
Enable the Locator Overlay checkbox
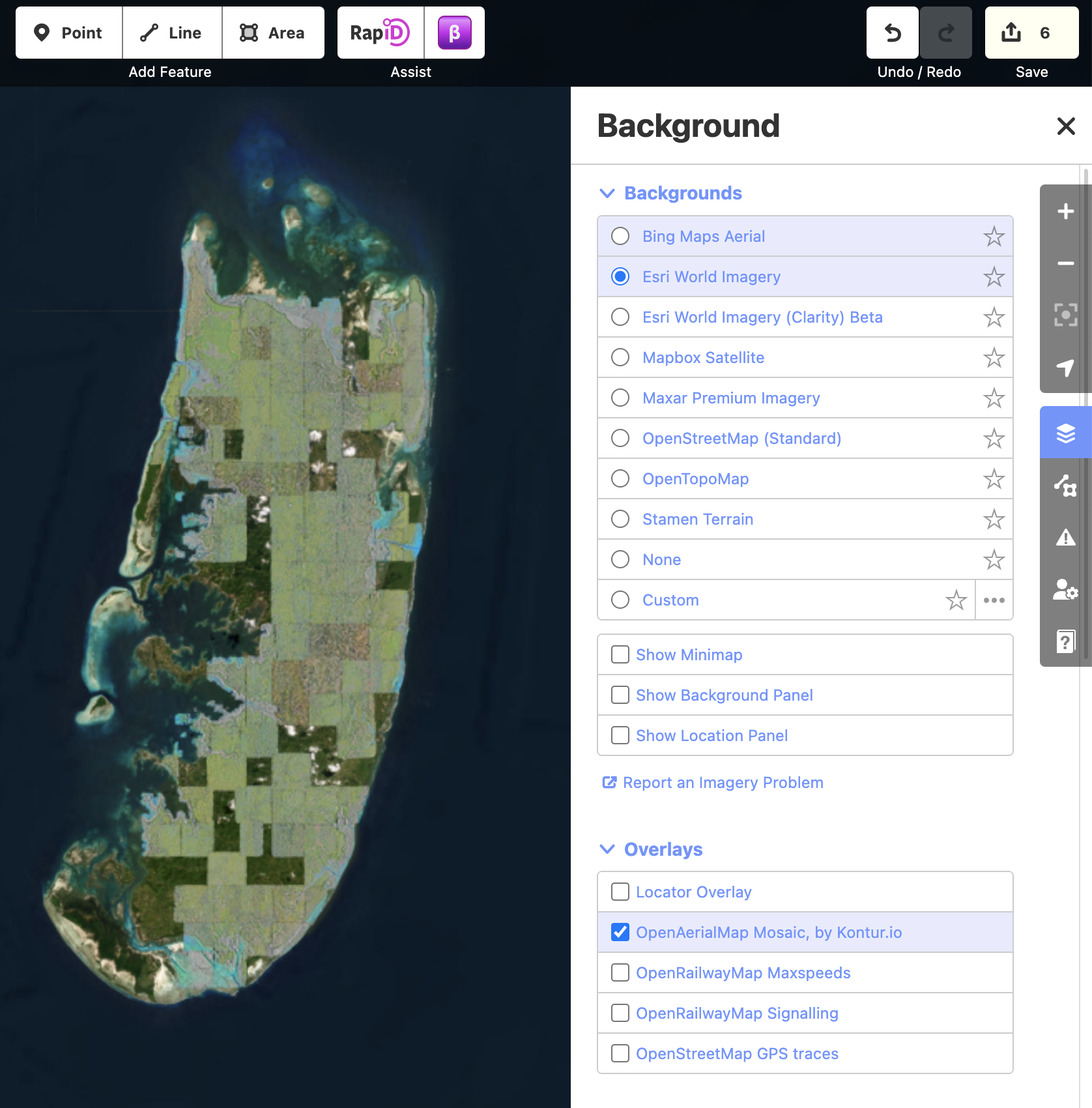[x=620, y=892]
